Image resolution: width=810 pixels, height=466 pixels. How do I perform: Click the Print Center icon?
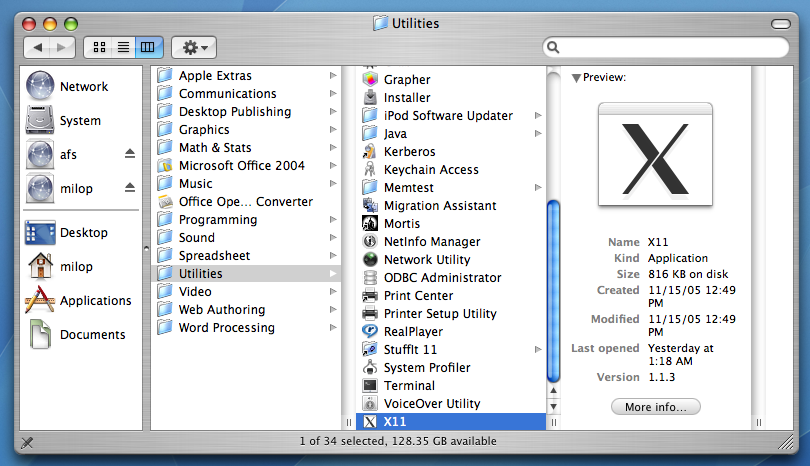tap(370, 296)
